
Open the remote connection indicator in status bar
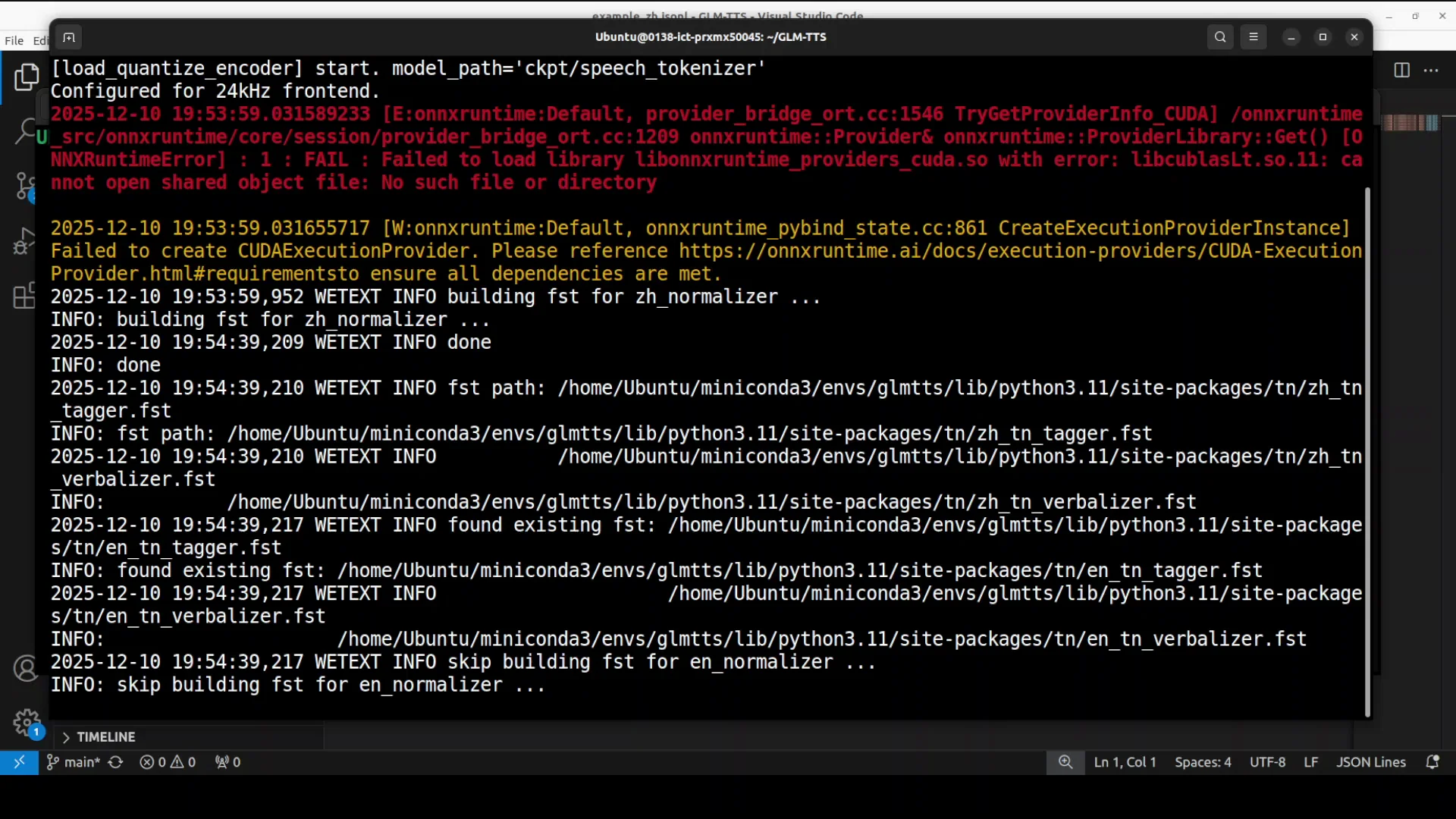[x=20, y=762]
